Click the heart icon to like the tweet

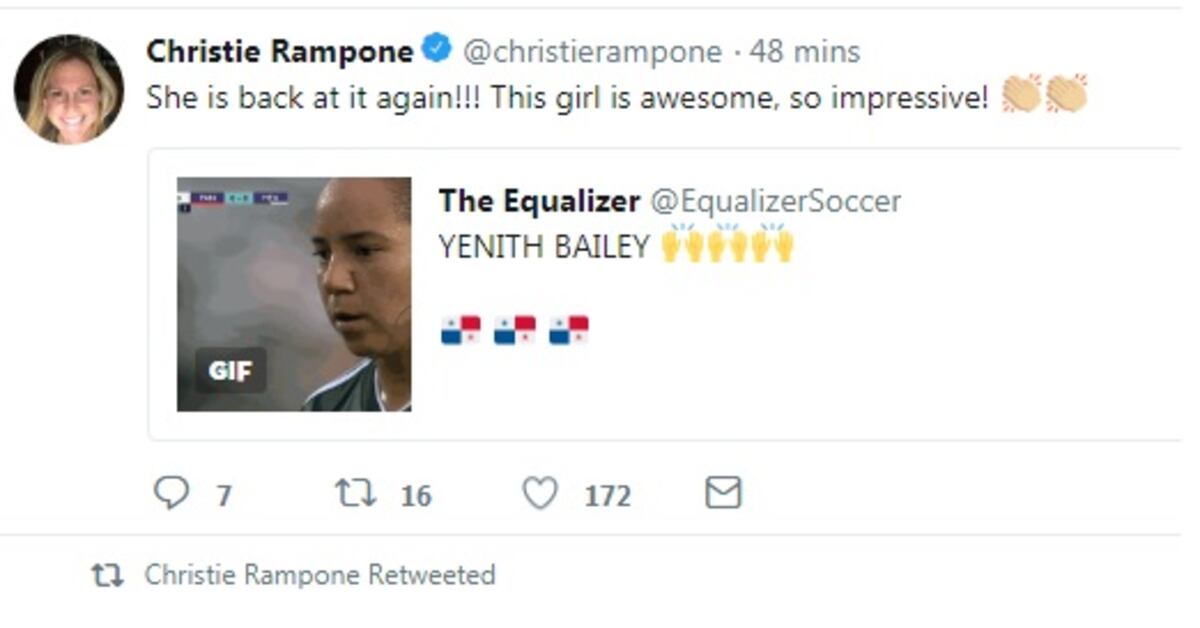coord(540,491)
